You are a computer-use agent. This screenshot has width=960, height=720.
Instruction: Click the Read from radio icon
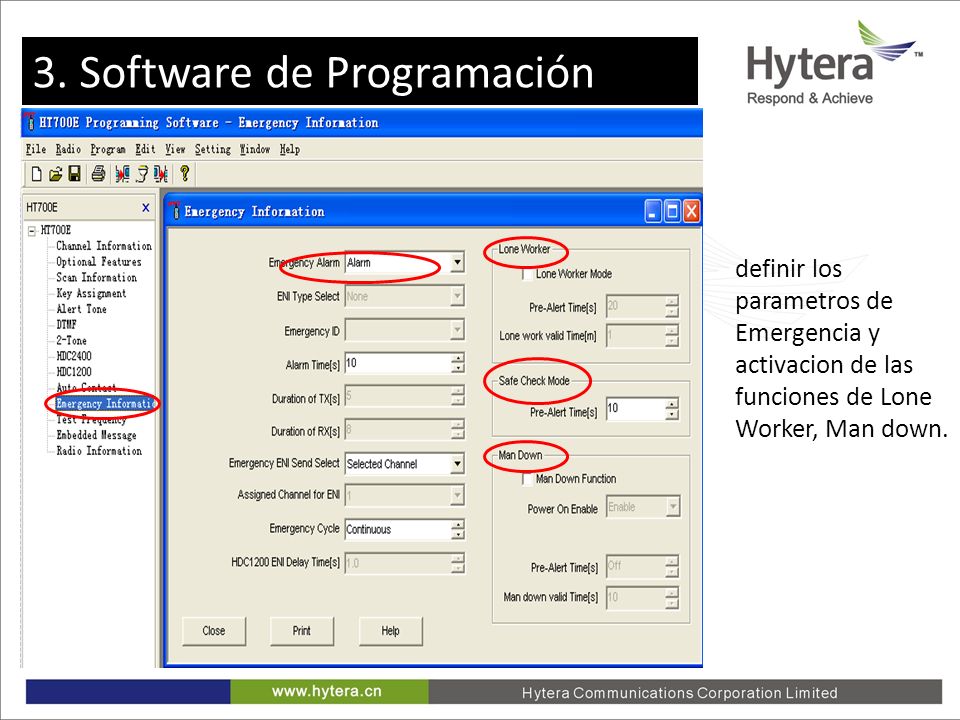(x=122, y=174)
